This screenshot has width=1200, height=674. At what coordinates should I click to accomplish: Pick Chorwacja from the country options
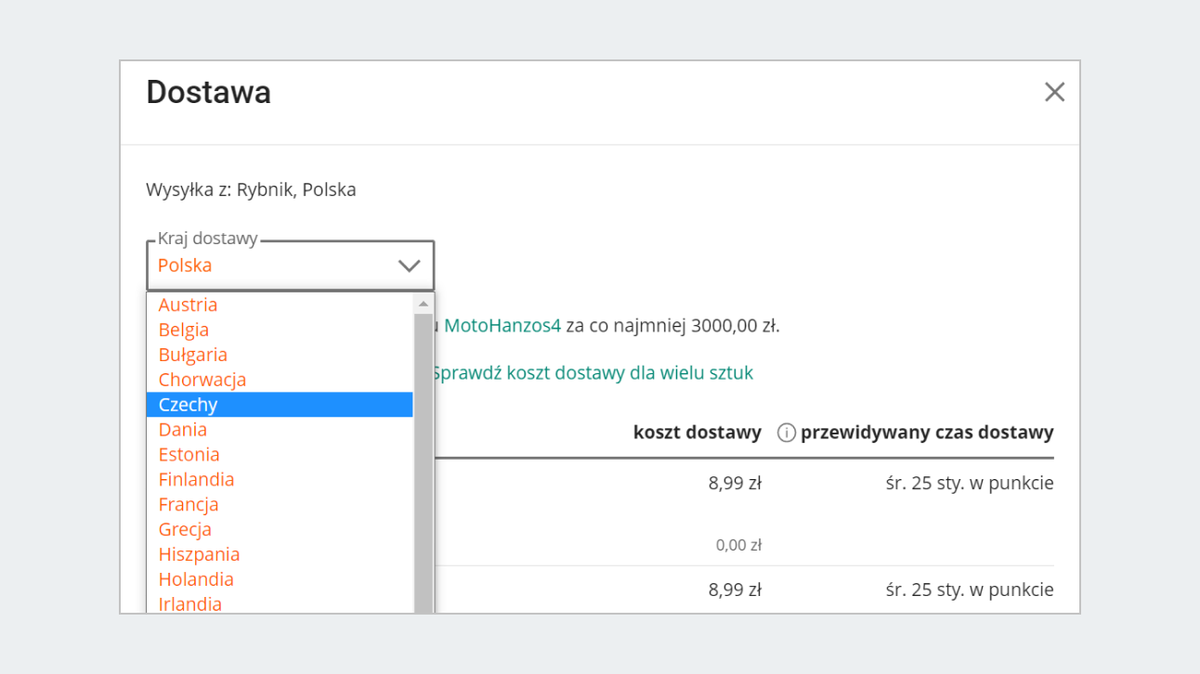point(202,380)
